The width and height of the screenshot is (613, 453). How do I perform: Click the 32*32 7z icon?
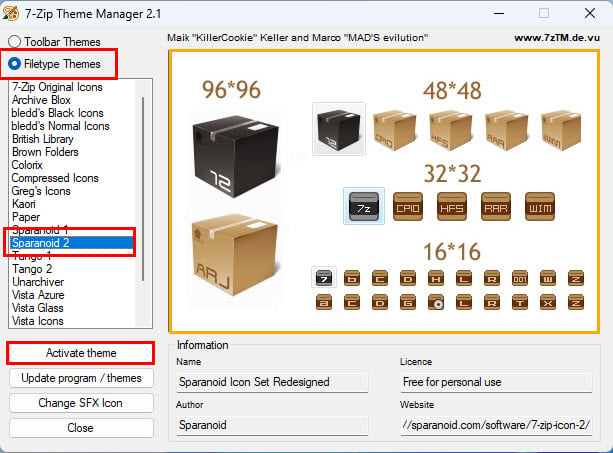pyautogui.click(x=364, y=206)
